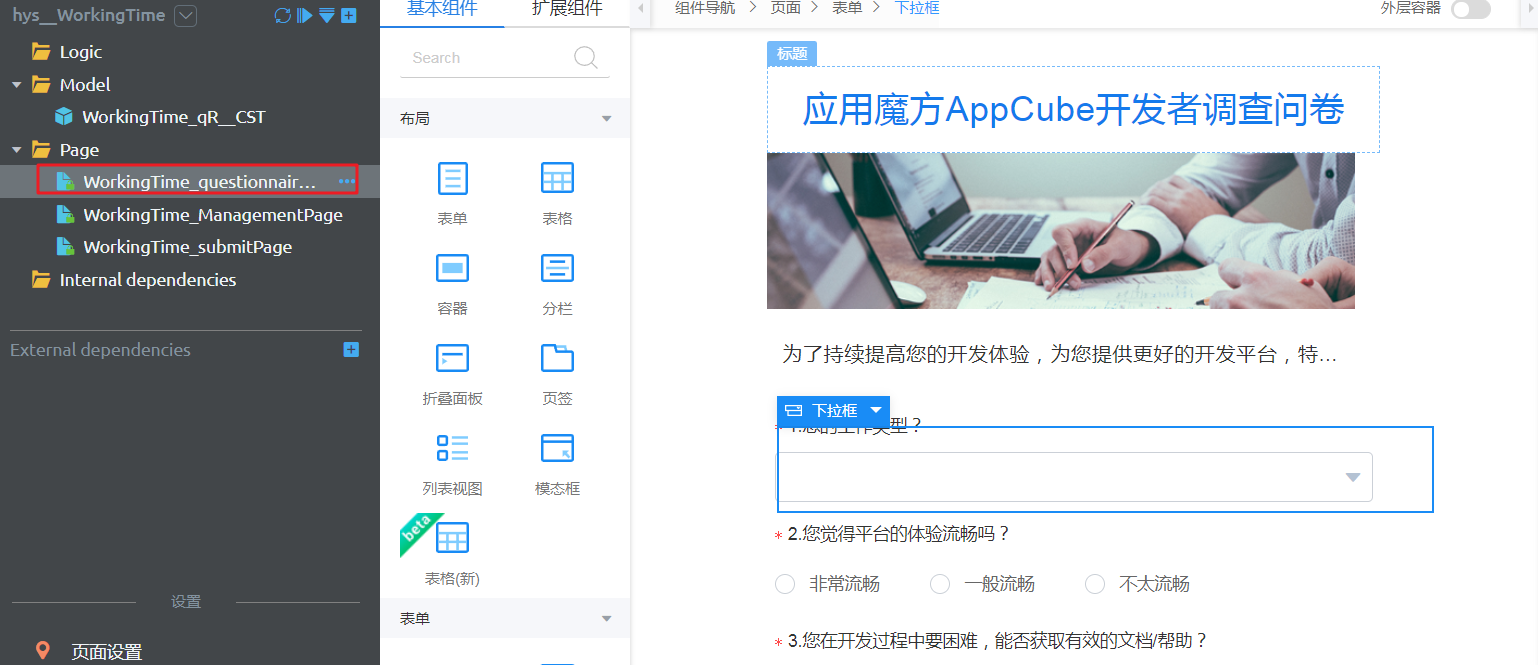Open more options dots for questionnaire page
1538x665 pixels.
point(347,182)
